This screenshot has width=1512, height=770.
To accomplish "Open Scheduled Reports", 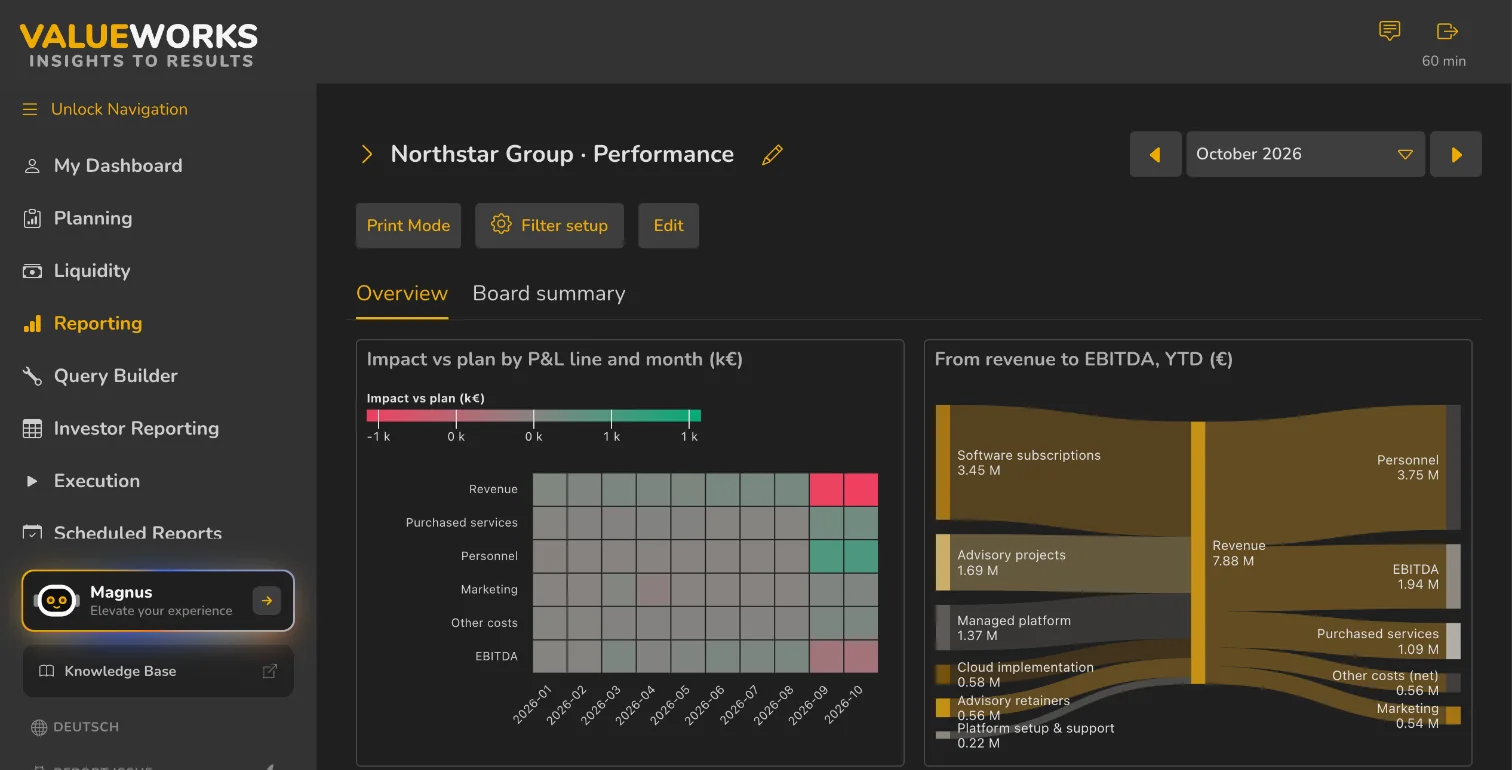I will coord(138,533).
